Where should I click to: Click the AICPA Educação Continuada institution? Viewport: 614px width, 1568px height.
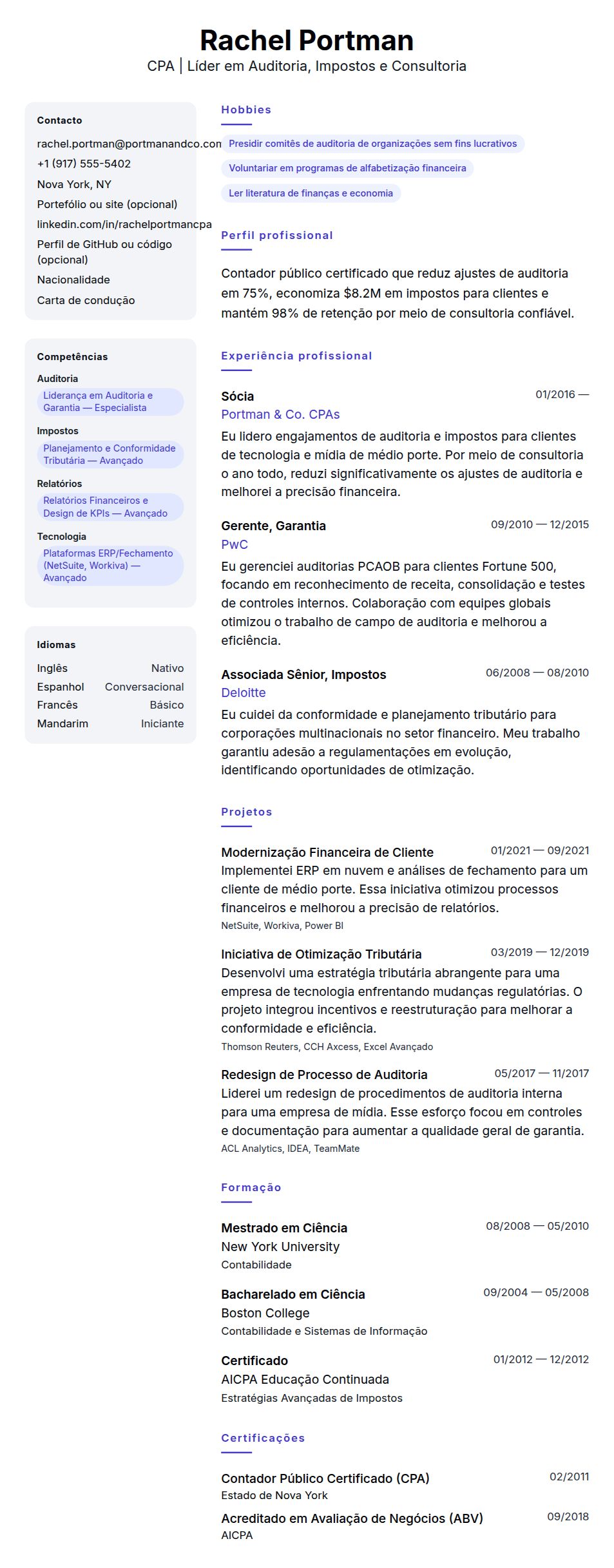pyautogui.click(x=305, y=1380)
